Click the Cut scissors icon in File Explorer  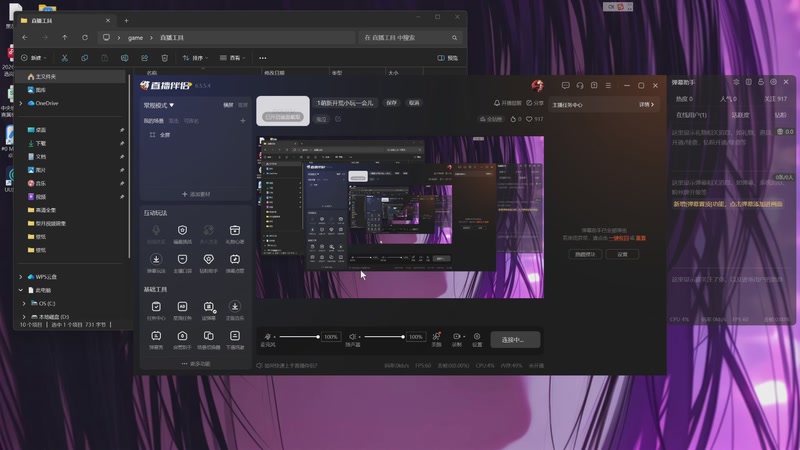(x=64, y=58)
